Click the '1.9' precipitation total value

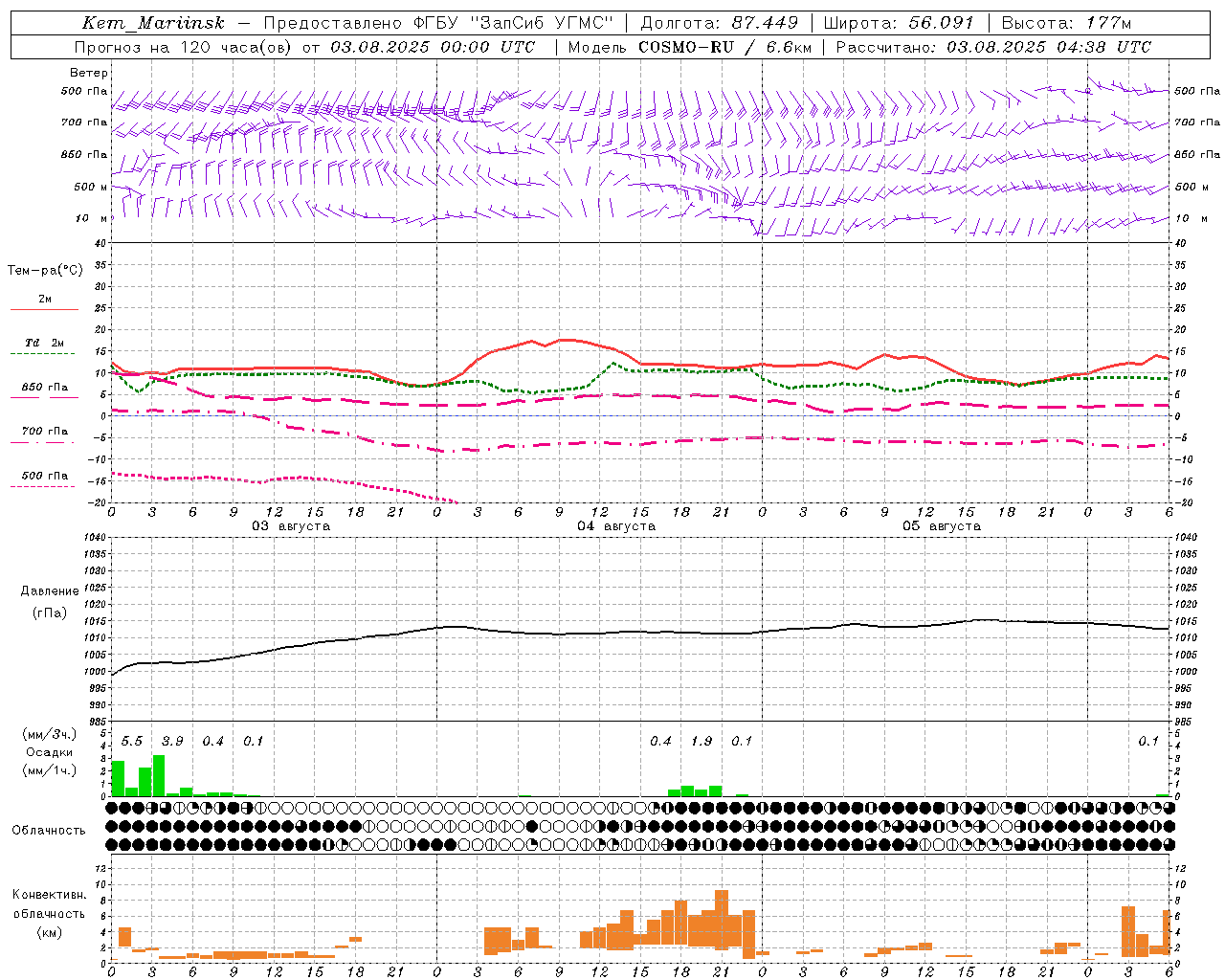(x=702, y=742)
